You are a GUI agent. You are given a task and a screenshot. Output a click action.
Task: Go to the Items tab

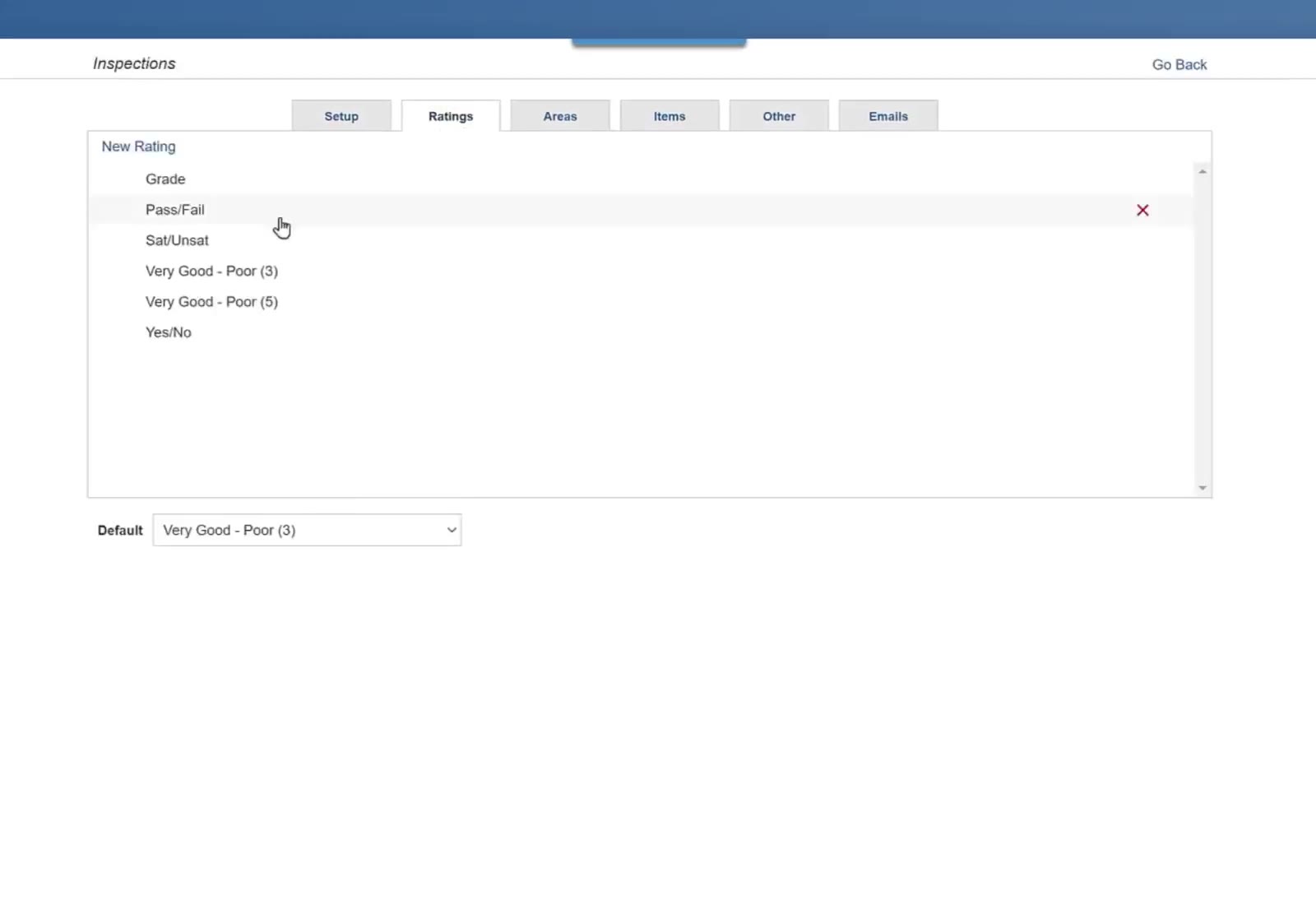click(670, 116)
